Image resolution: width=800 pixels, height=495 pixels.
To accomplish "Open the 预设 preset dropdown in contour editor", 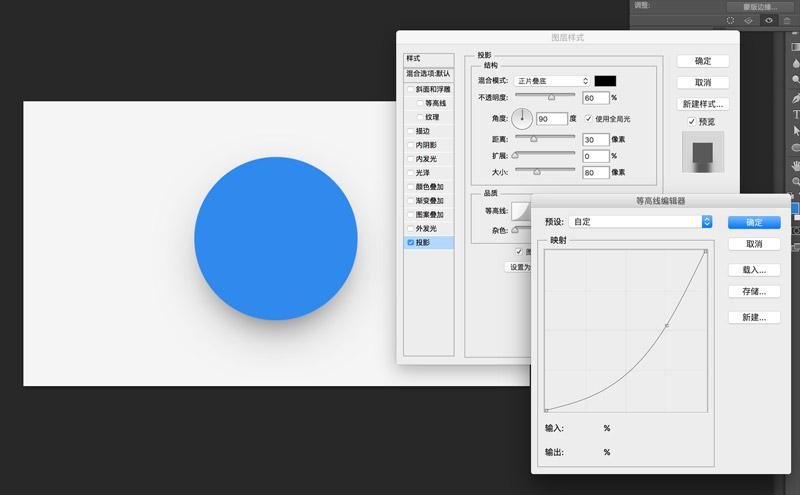I will pos(640,221).
